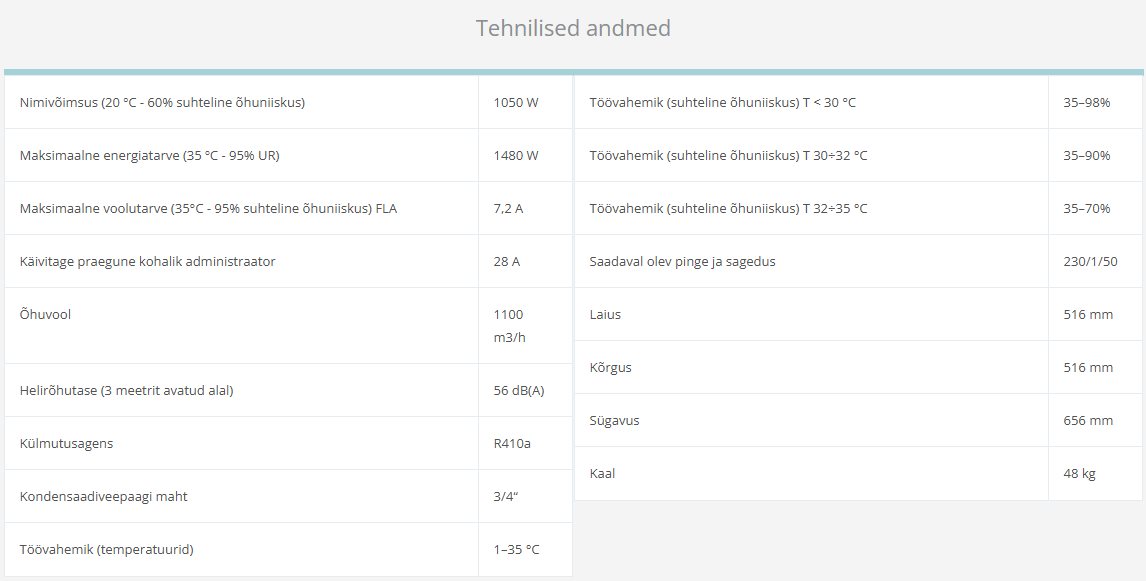Select the Maksimaalne energiatarve label
Image resolution: width=1146 pixels, height=581 pixels.
click(x=149, y=156)
